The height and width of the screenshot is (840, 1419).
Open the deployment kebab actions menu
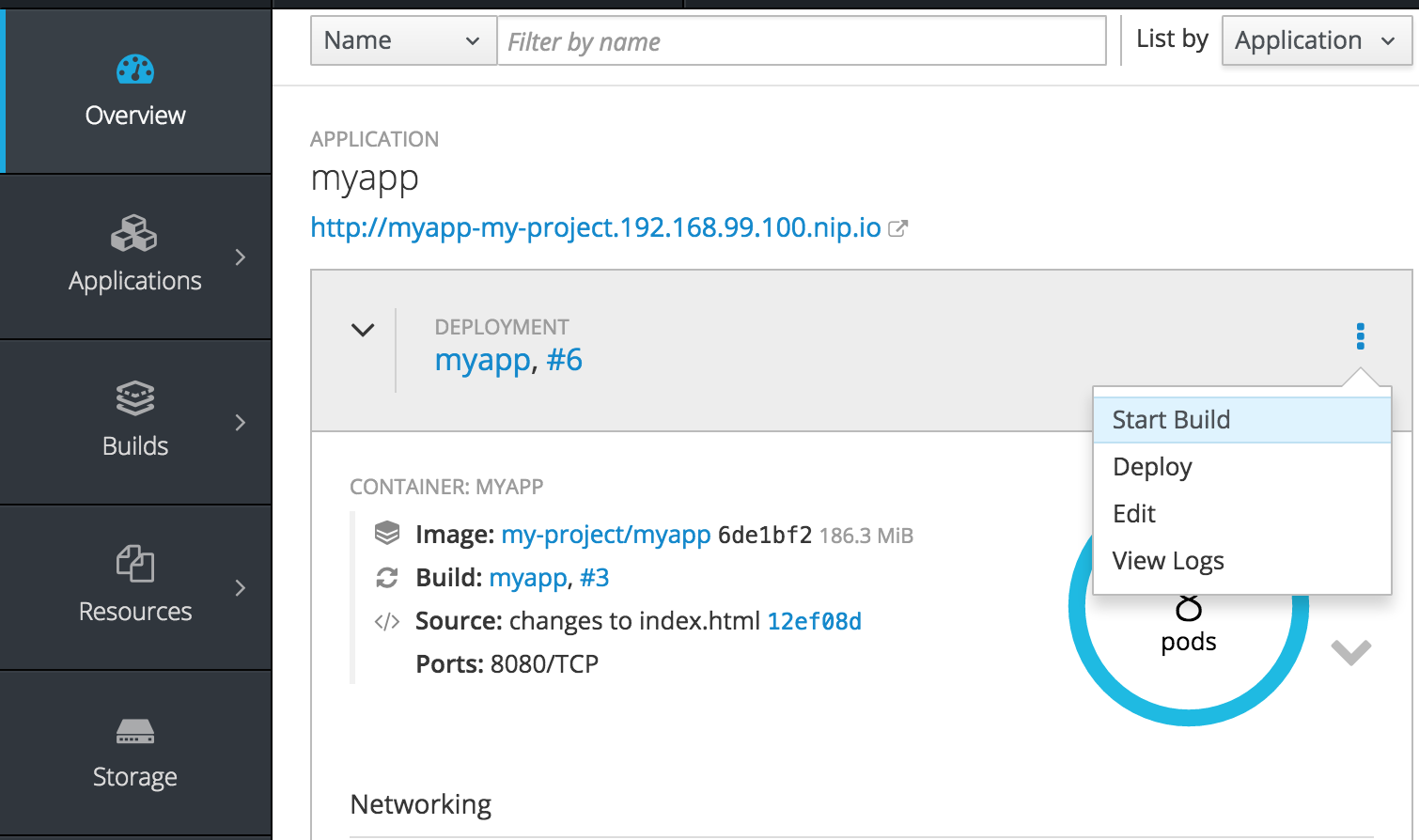1360,336
